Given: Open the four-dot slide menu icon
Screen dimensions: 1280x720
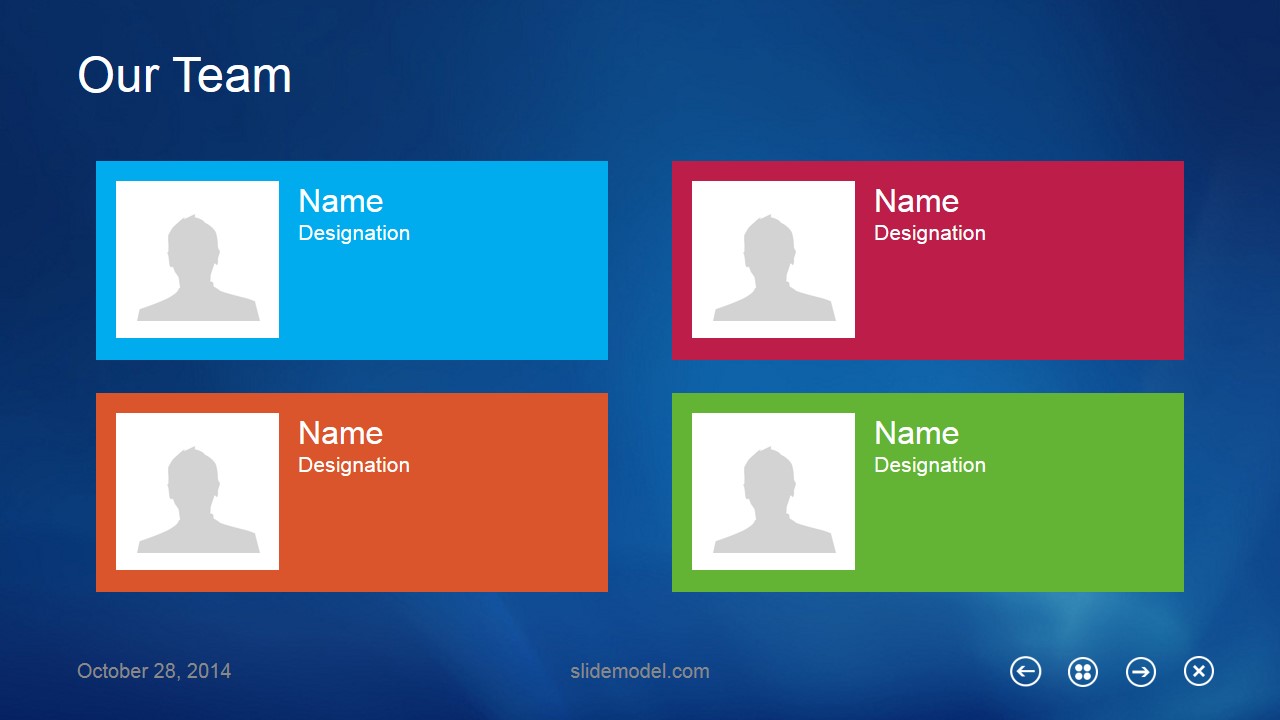Looking at the screenshot, I should point(1083,672).
